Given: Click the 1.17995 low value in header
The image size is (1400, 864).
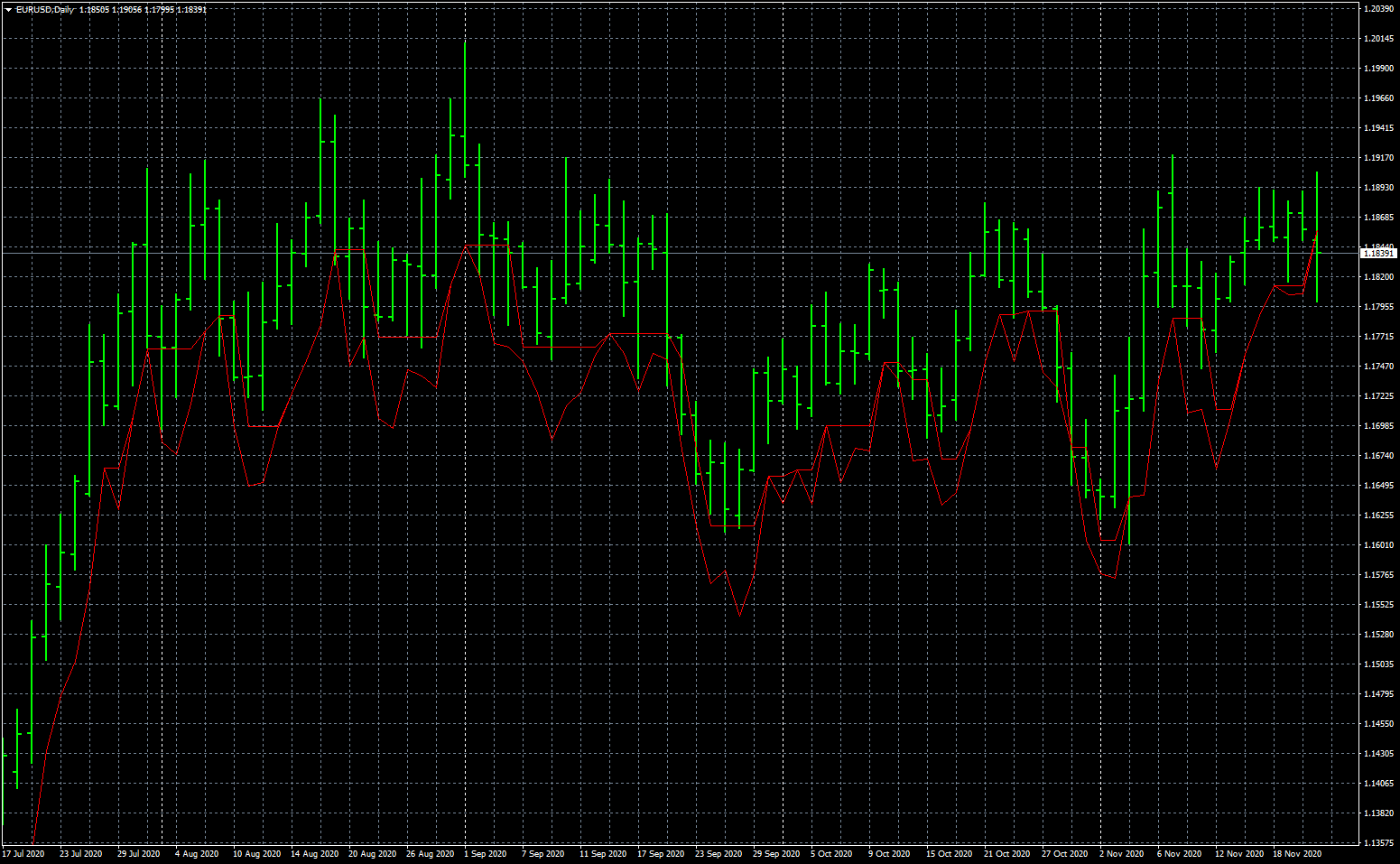Looking at the screenshot, I should (x=159, y=9).
